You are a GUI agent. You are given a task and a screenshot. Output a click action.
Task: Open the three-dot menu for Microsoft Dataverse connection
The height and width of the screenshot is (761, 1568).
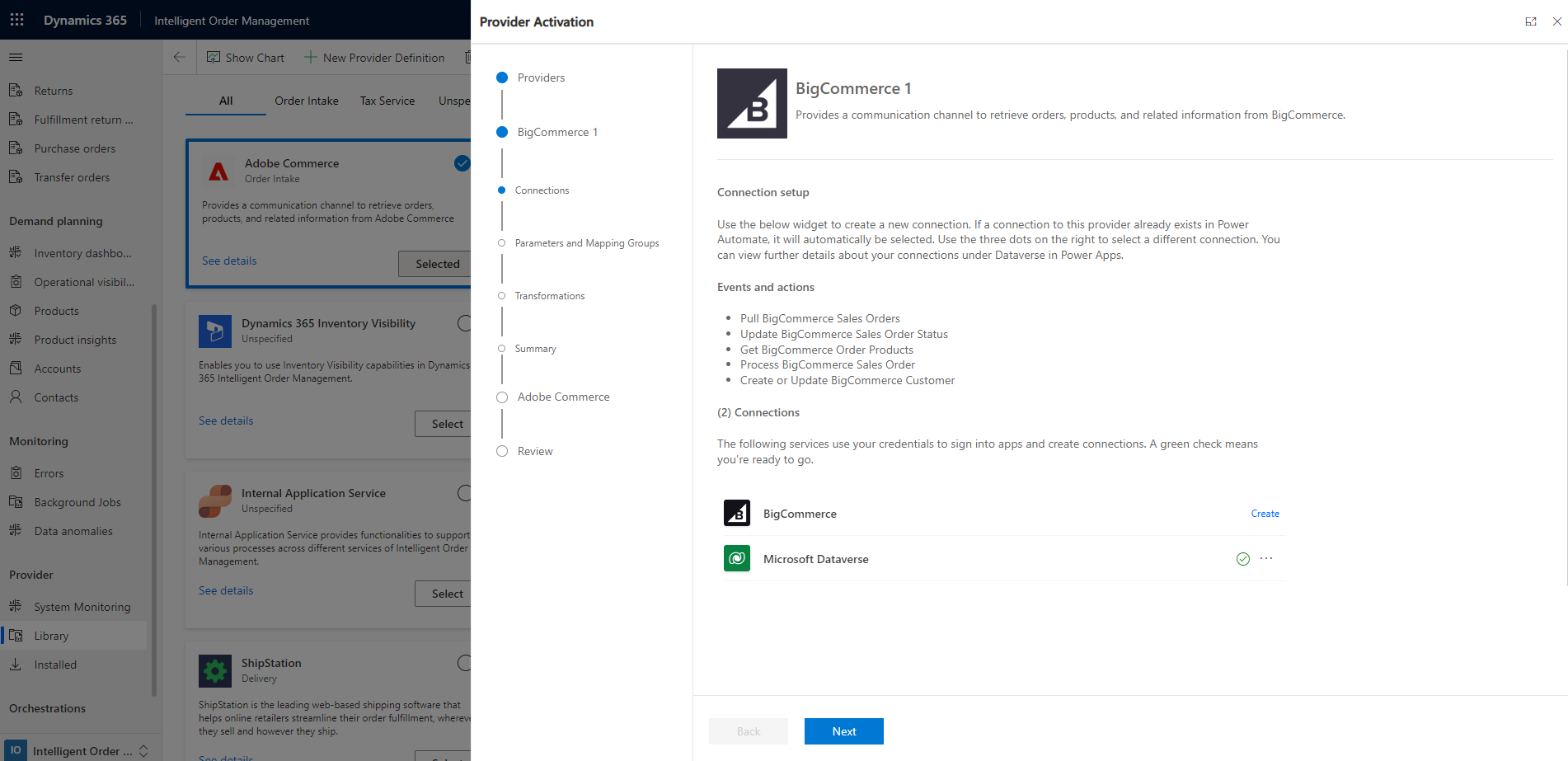pyautogui.click(x=1266, y=558)
